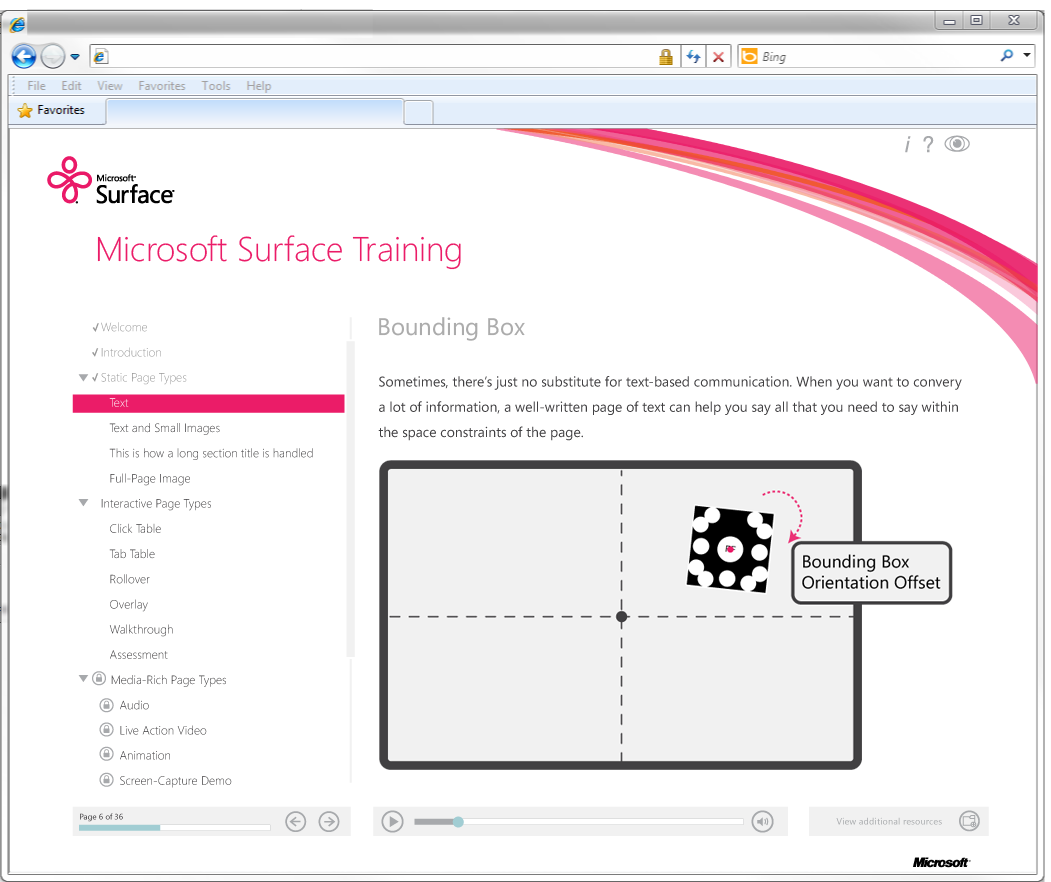Viewport: 1051px width, 882px height.
Task: Click the lock icon beside Live Action Video
Action: tap(106, 729)
